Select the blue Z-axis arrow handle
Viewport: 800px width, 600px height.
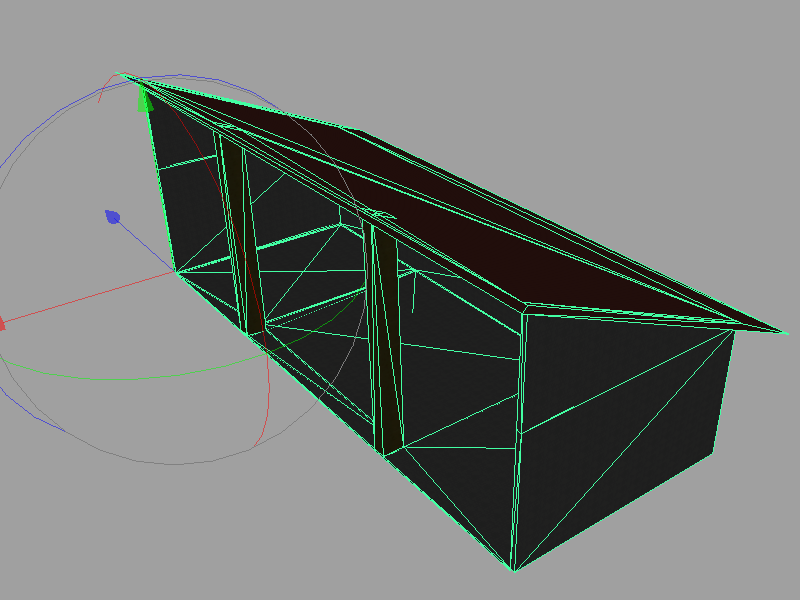click(112, 217)
